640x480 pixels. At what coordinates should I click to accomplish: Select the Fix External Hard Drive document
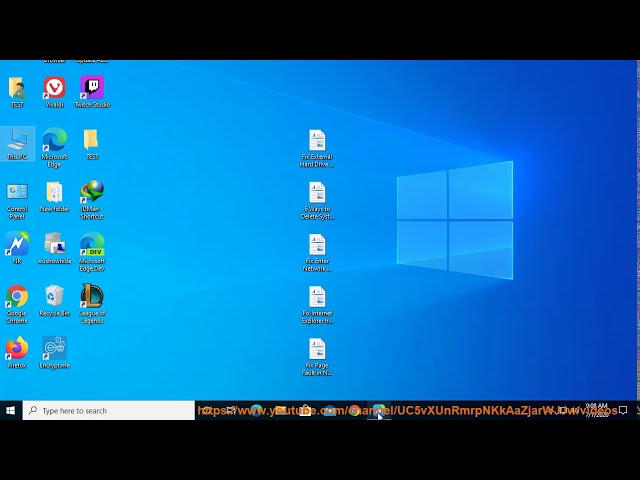[x=317, y=148]
